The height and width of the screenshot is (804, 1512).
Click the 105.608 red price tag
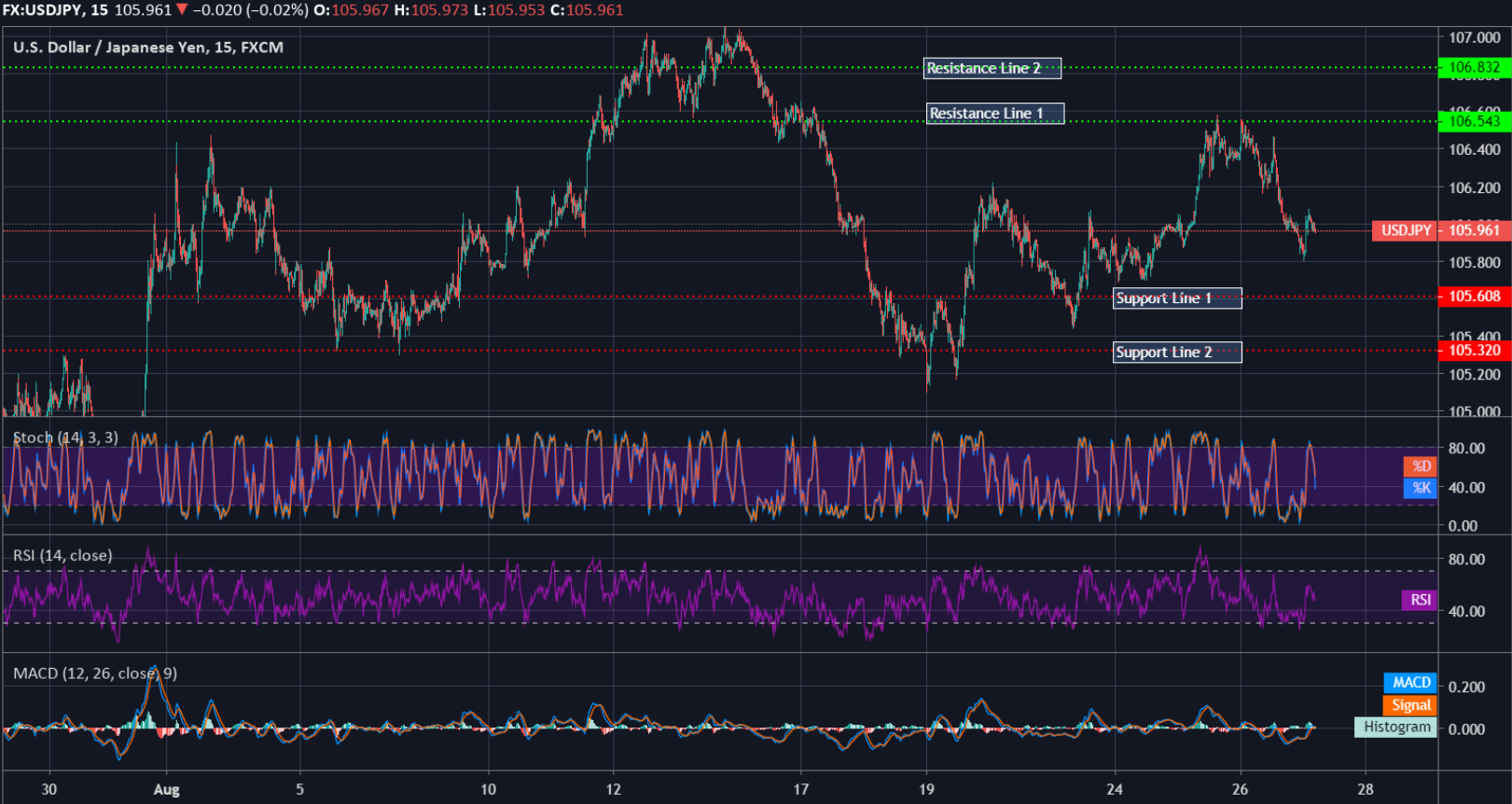(x=1475, y=297)
